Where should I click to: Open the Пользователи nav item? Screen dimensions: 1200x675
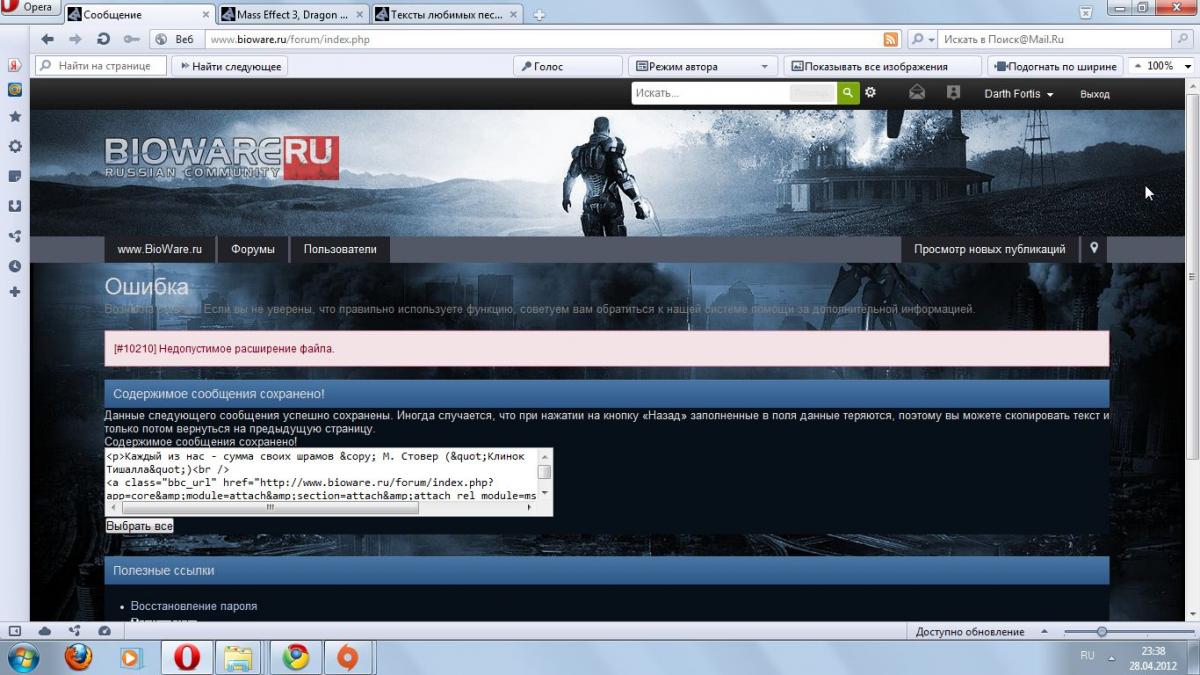[x=340, y=249]
